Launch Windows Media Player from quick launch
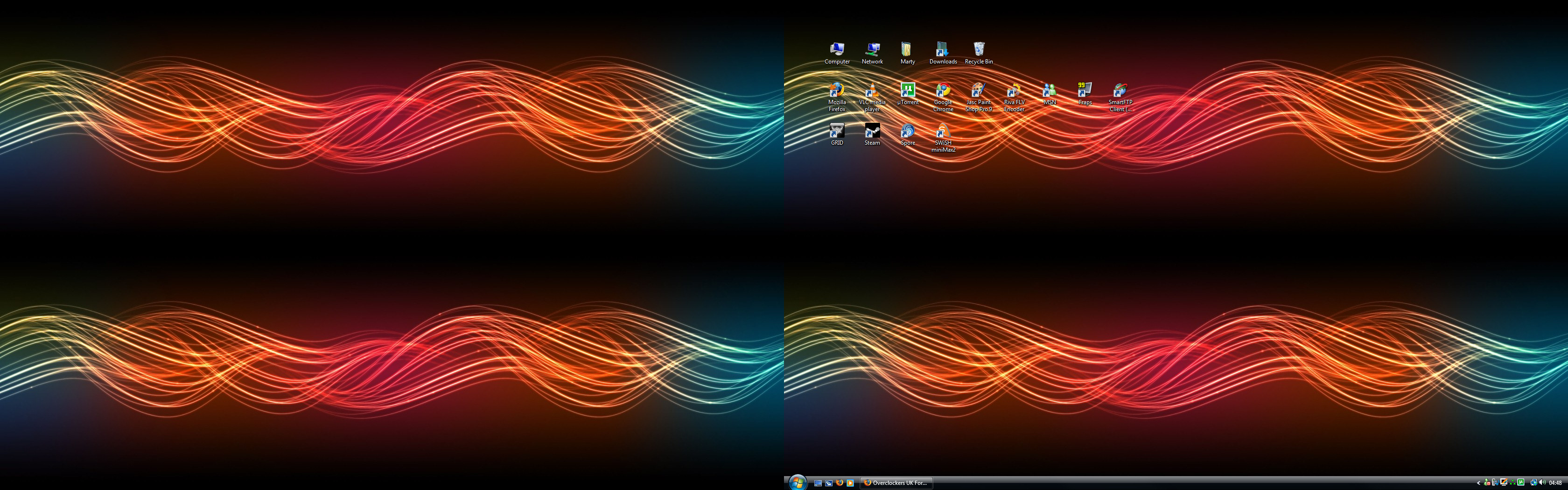This screenshot has height=490, width=1568. click(x=850, y=483)
